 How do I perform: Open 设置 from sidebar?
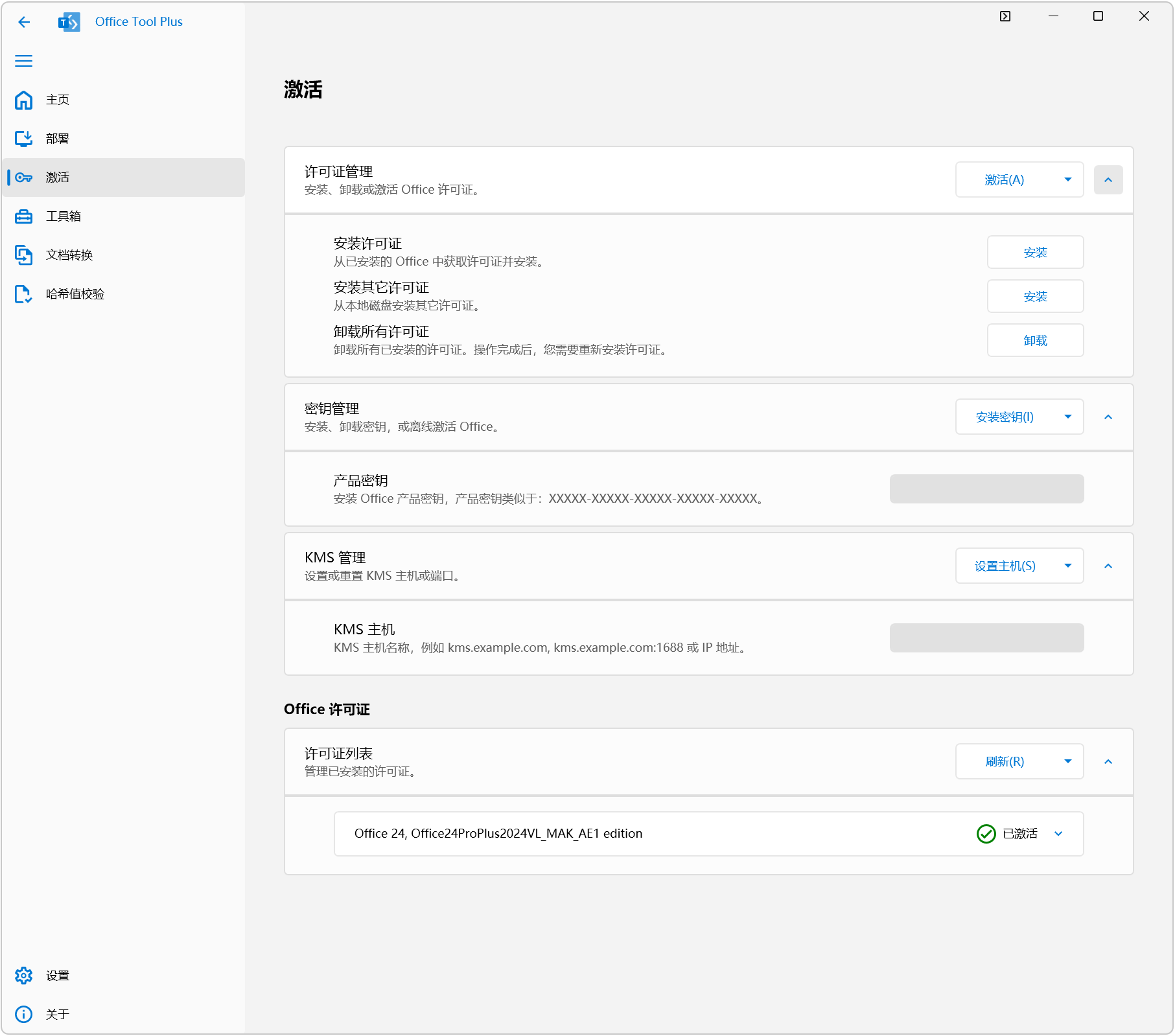coord(123,976)
